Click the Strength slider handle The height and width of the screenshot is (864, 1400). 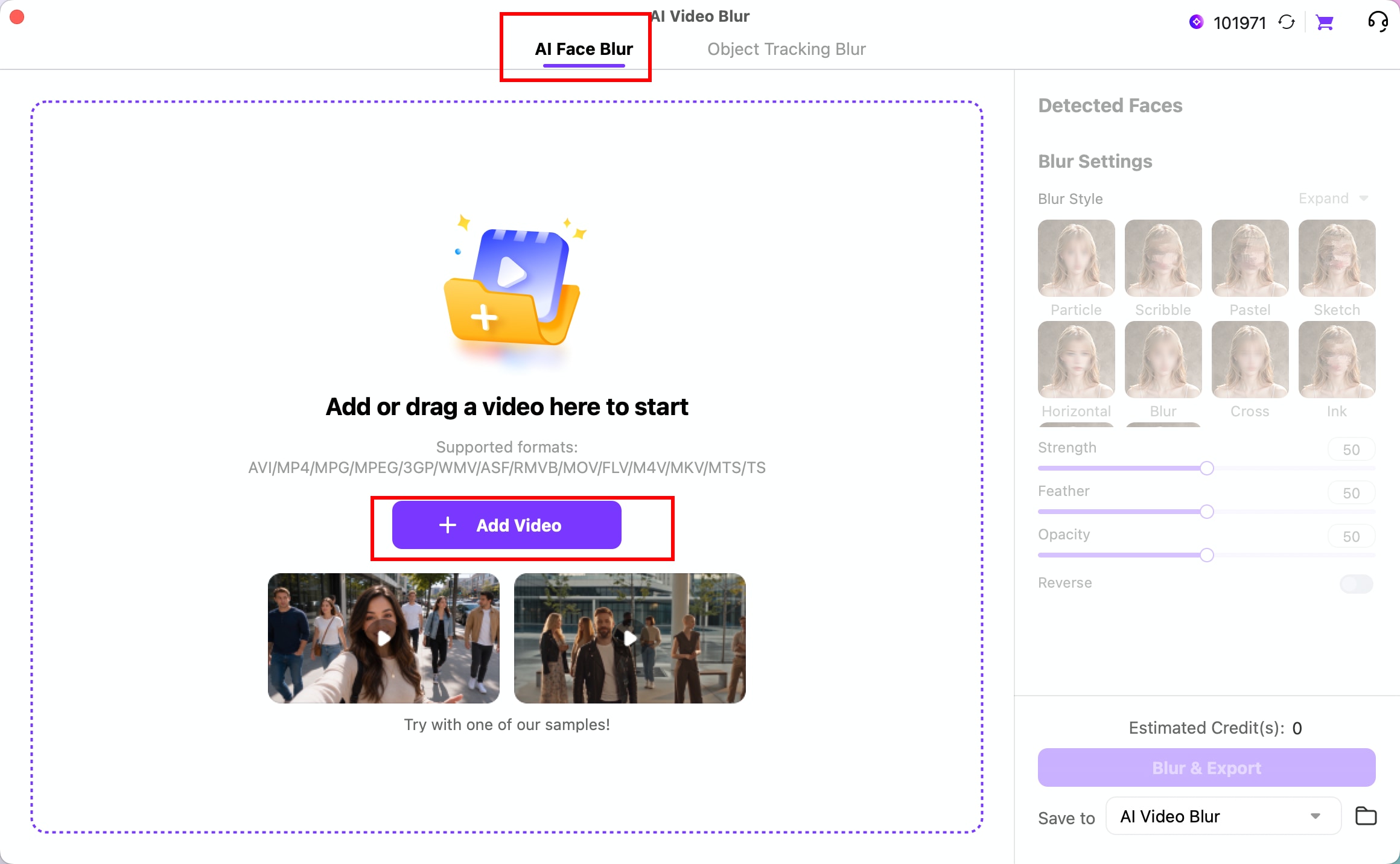coord(1206,468)
